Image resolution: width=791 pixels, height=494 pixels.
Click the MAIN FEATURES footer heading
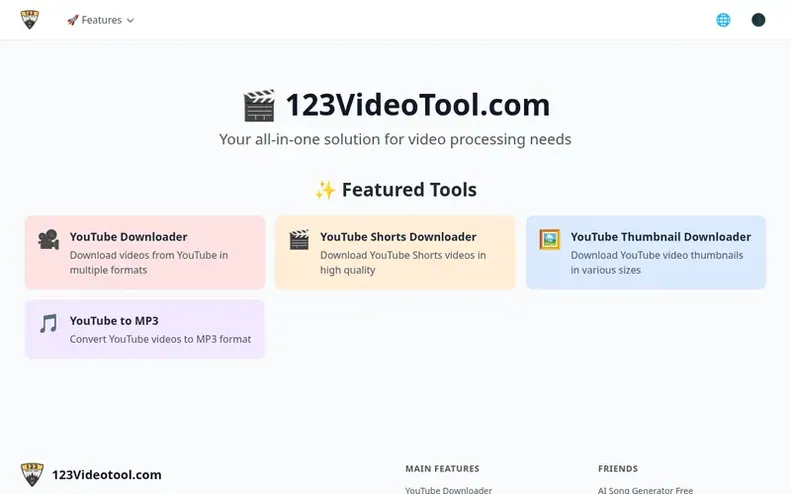pos(442,468)
